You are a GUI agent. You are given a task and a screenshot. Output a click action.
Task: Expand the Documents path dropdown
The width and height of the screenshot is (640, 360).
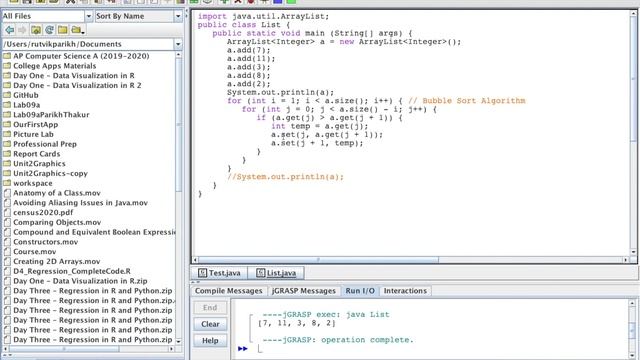(178, 44)
